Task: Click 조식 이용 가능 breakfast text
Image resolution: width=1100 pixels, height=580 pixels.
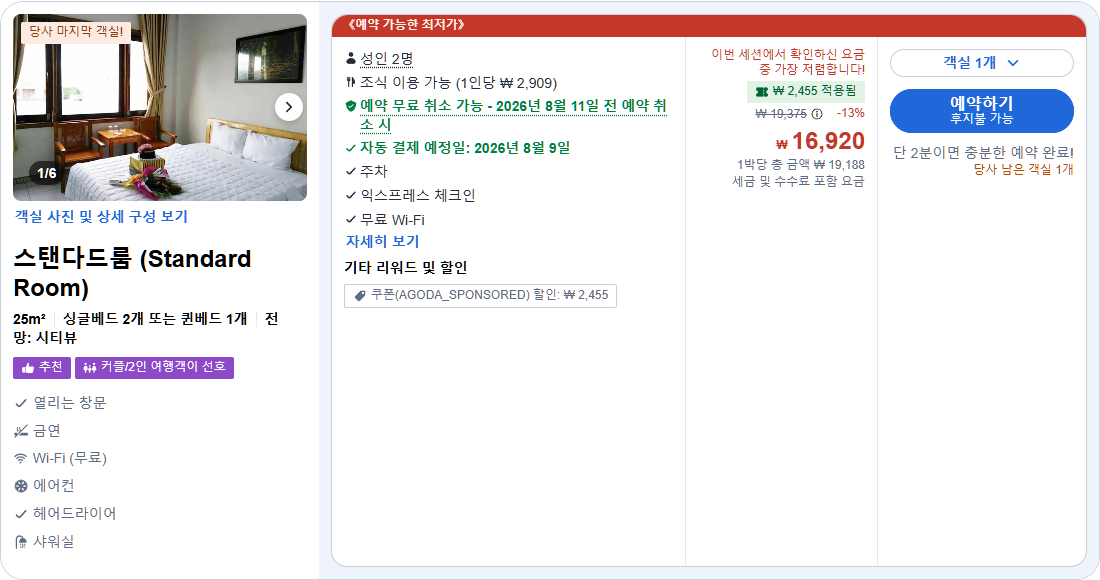Action: click(x=458, y=83)
